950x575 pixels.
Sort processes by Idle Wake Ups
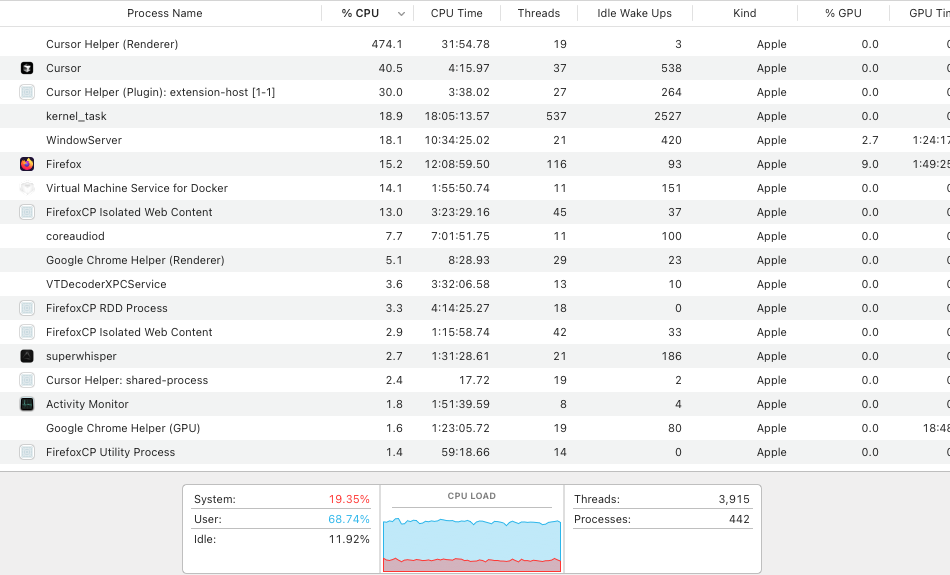click(634, 13)
